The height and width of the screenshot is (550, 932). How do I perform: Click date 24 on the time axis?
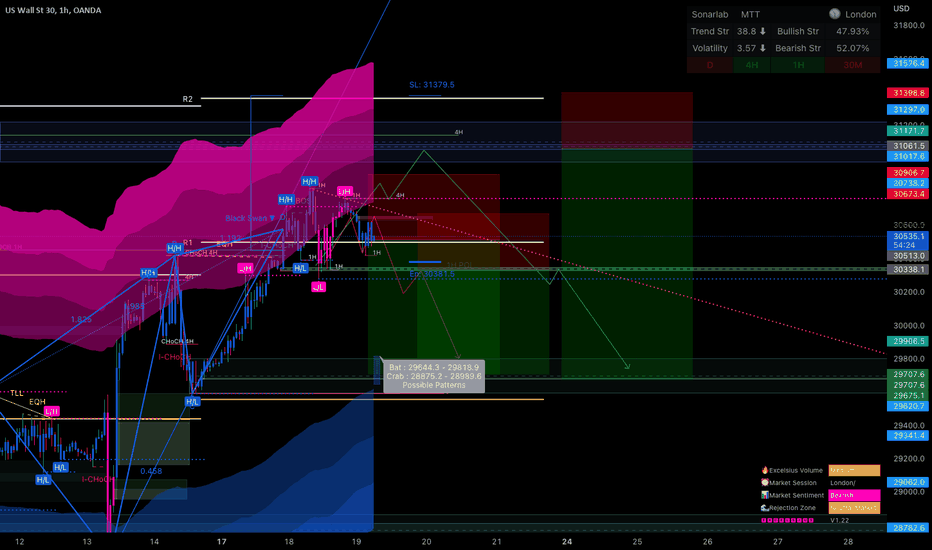567,542
